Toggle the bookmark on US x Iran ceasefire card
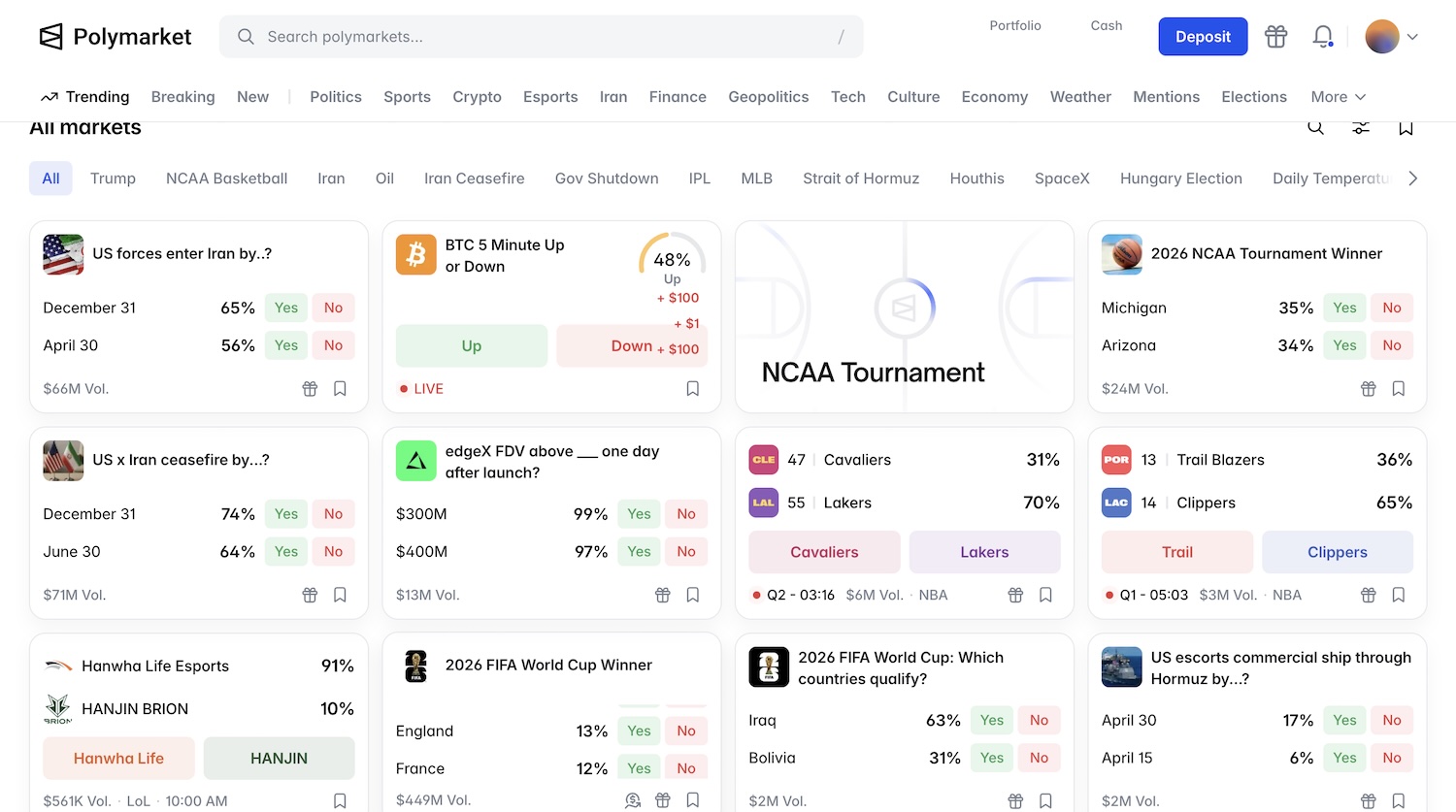Image resolution: width=1456 pixels, height=812 pixels. [x=340, y=596]
